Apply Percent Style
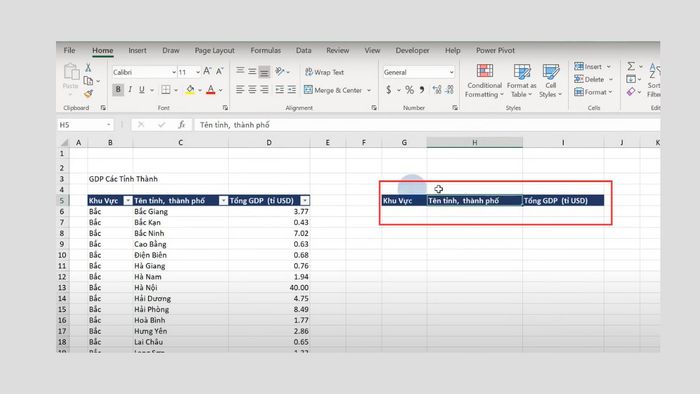700x394 pixels. tap(409, 90)
